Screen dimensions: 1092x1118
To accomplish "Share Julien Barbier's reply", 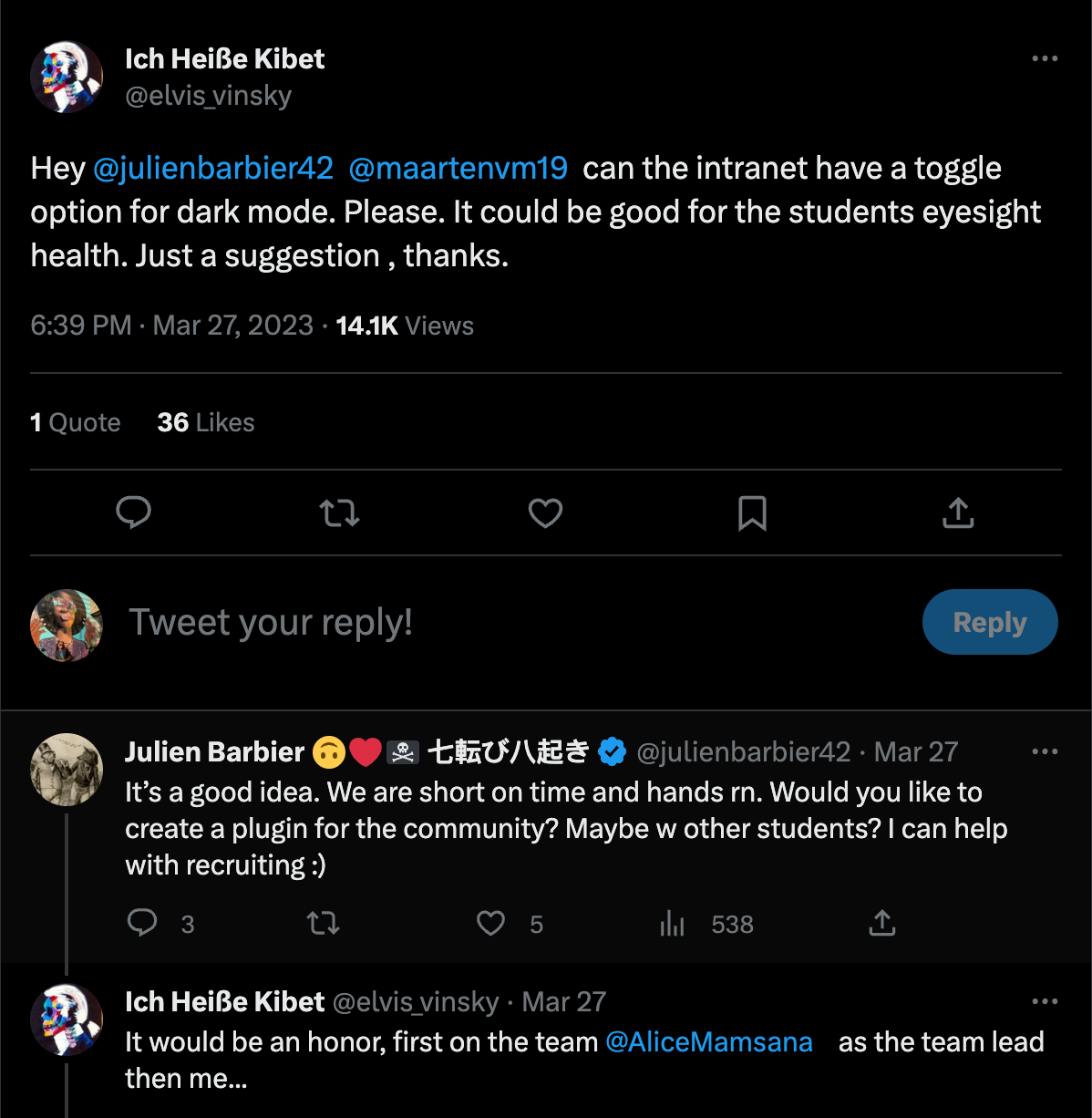I will click(881, 923).
